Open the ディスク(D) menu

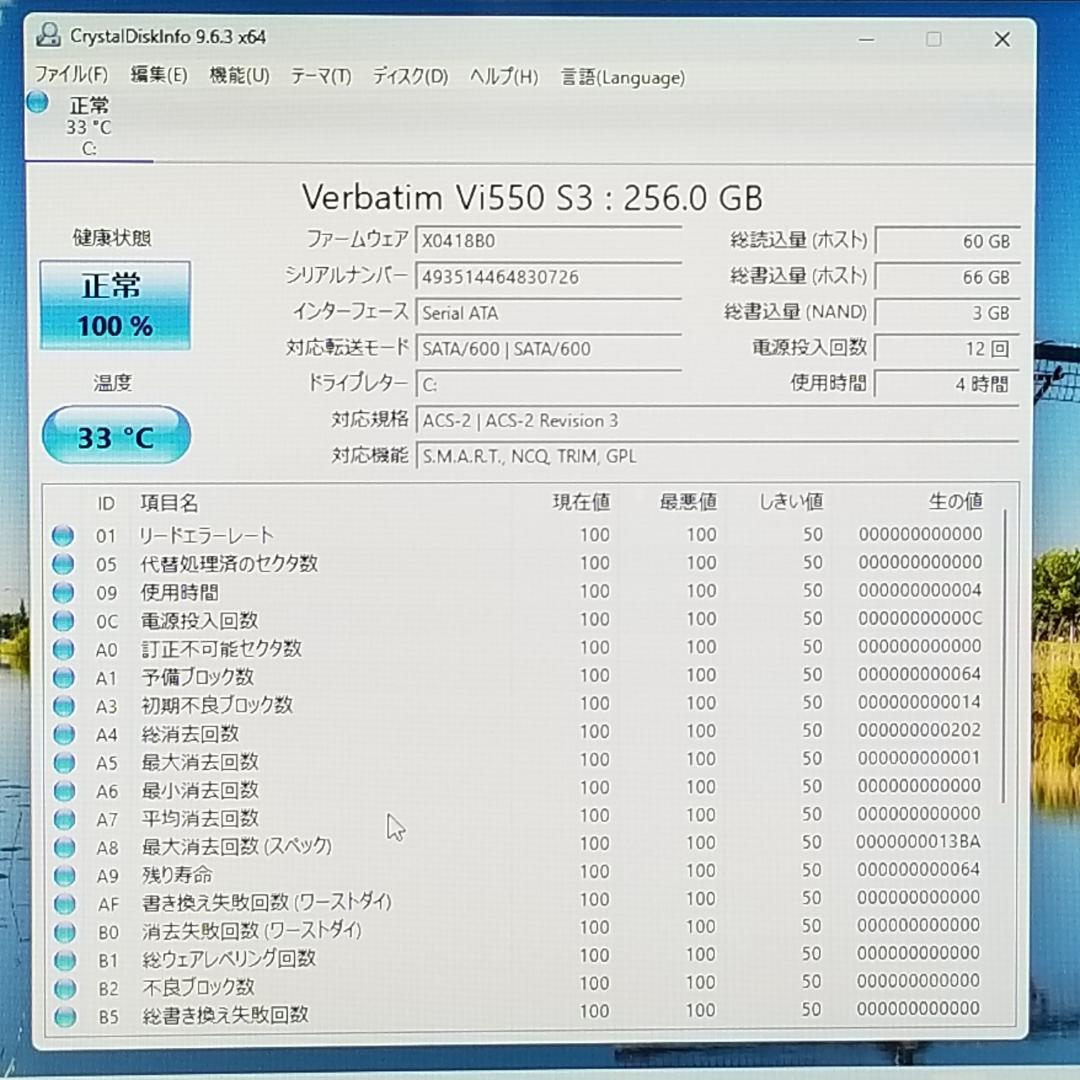pyautogui.click(x=411, y=76)
